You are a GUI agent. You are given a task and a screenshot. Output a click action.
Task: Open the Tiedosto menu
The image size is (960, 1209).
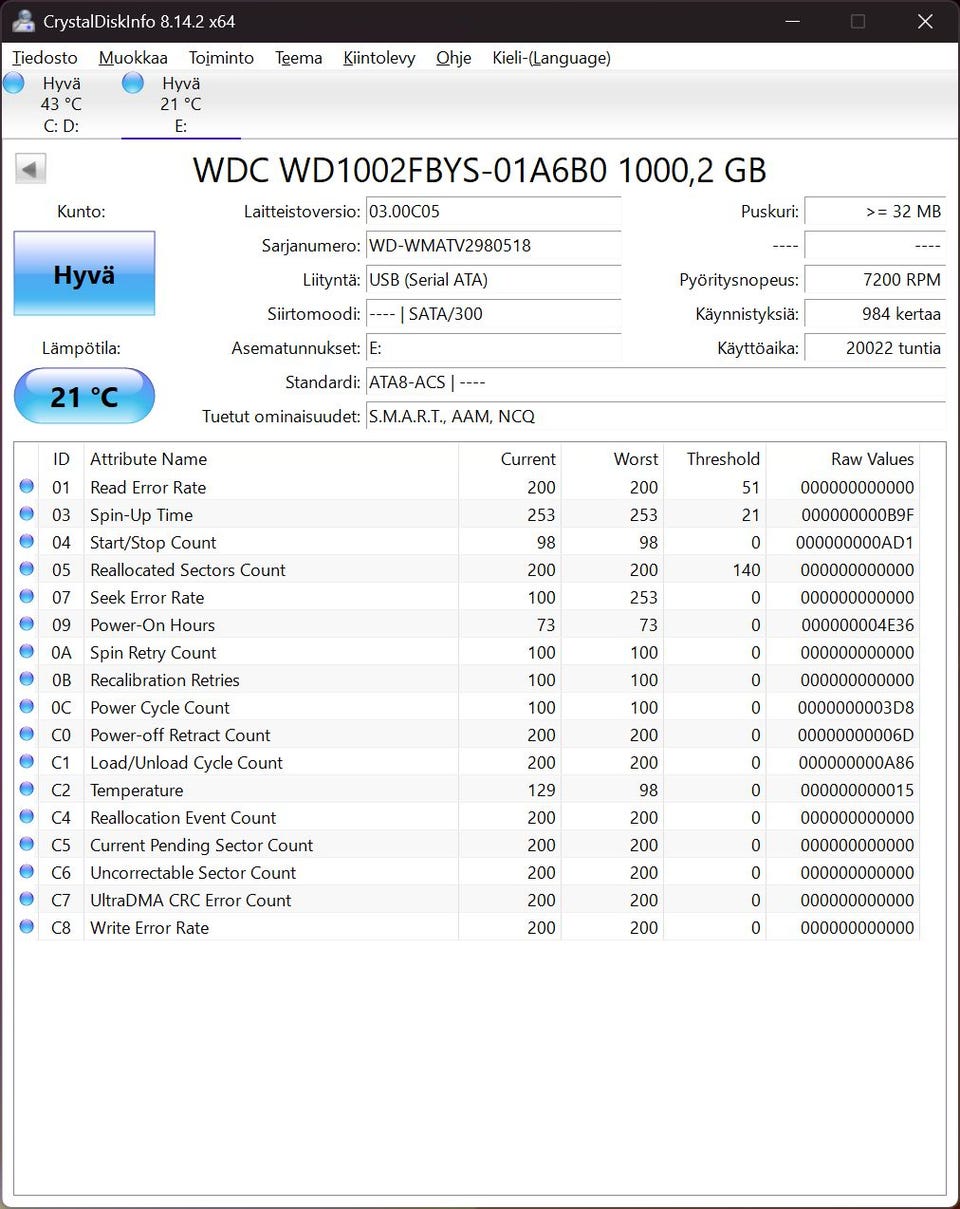[45, 58]
